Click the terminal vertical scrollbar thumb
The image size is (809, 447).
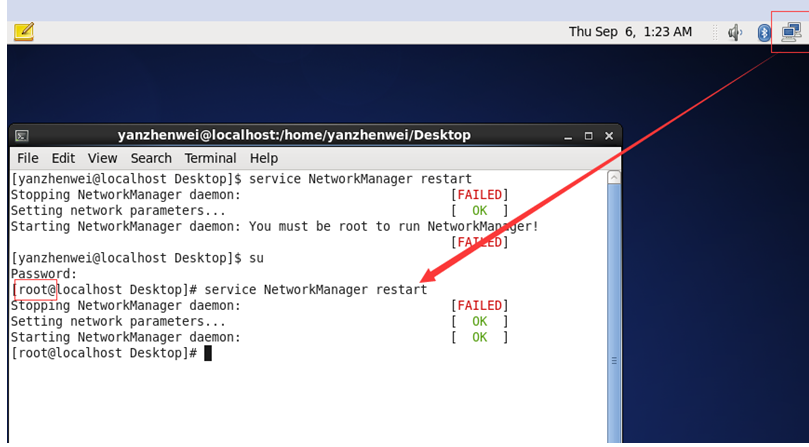click(614, 313)
